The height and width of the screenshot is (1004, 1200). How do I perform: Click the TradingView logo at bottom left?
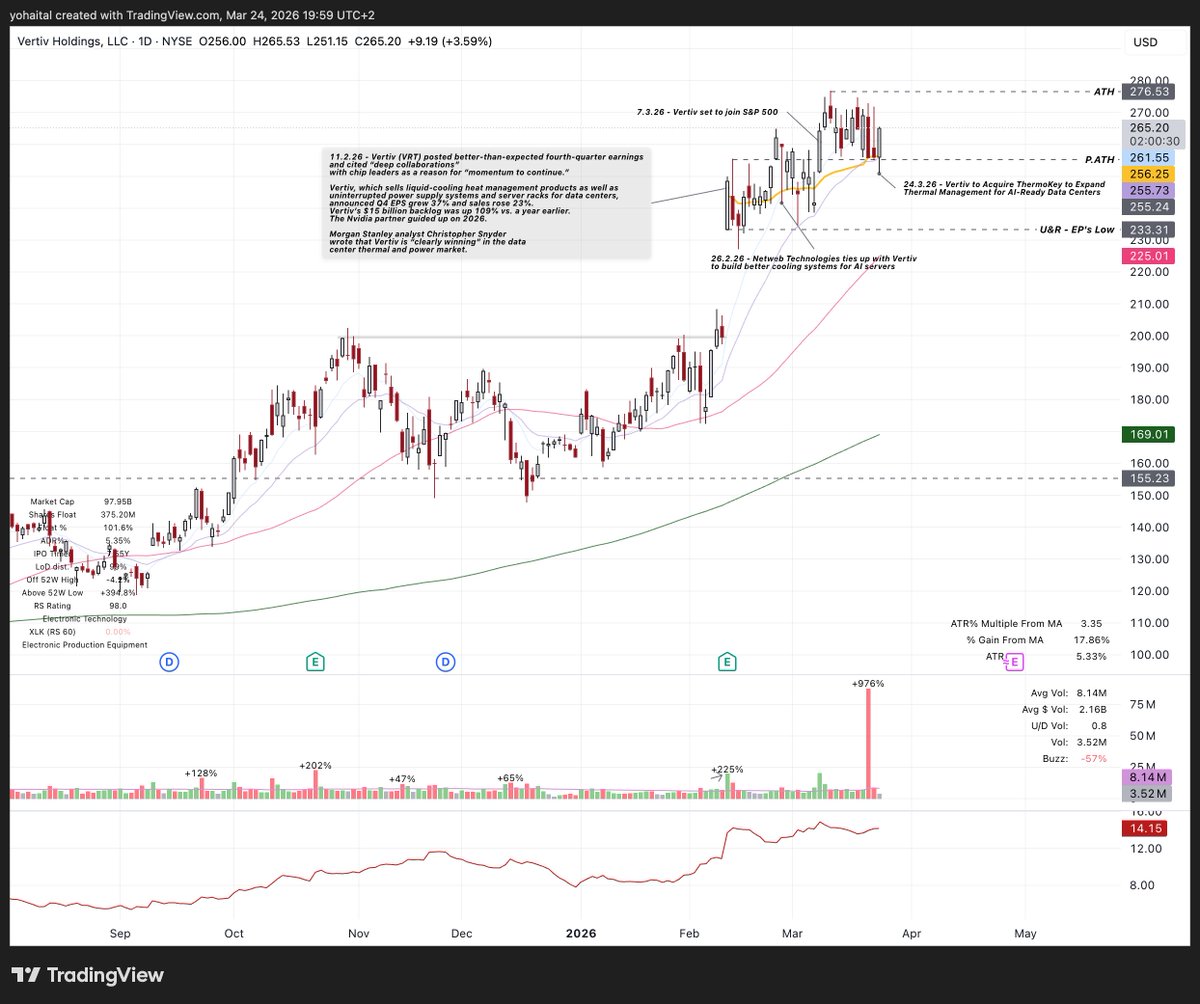point(87,975)
